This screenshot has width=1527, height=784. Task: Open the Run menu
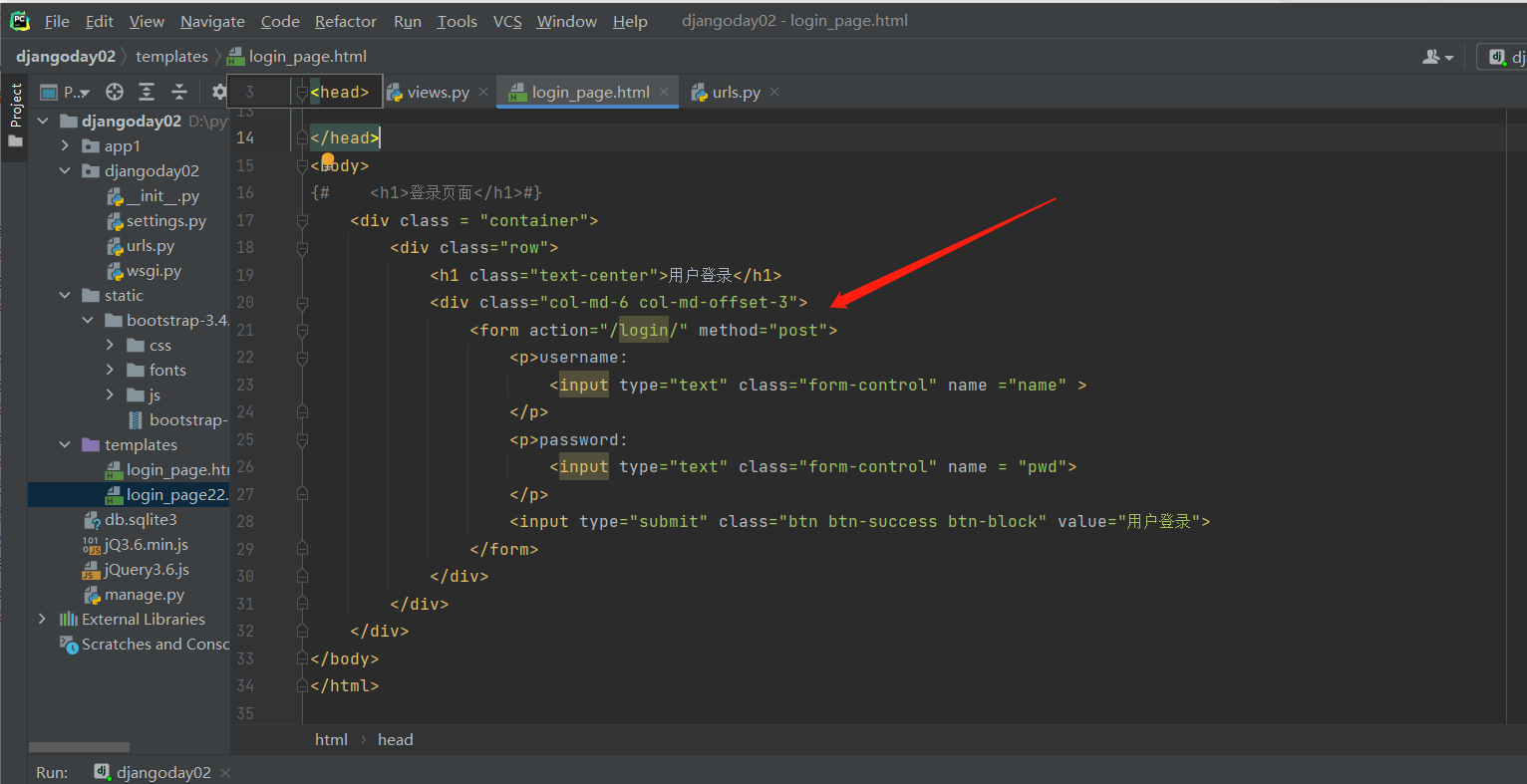click(408, 21)
